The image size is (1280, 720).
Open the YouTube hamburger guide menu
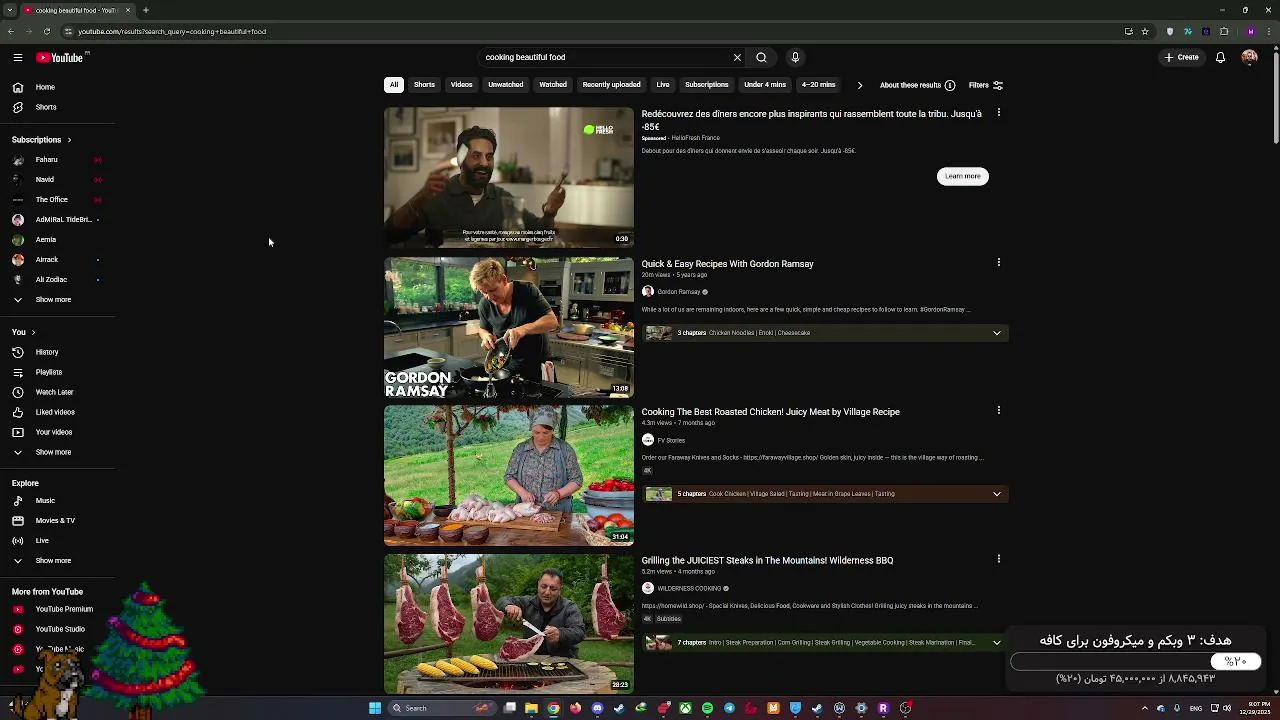click(18, 58)
